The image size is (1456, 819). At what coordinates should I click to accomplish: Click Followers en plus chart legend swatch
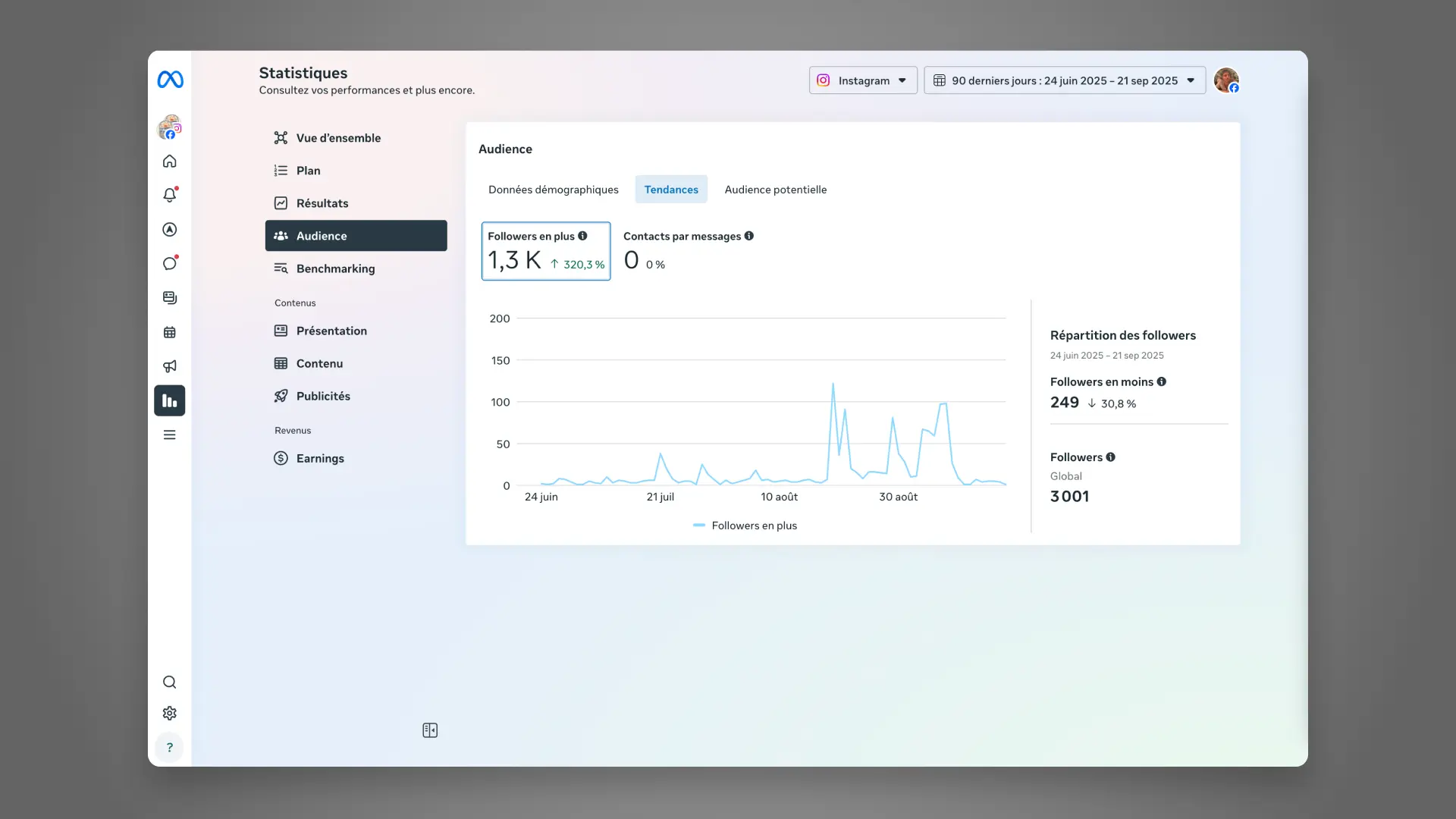pos(699,525)
